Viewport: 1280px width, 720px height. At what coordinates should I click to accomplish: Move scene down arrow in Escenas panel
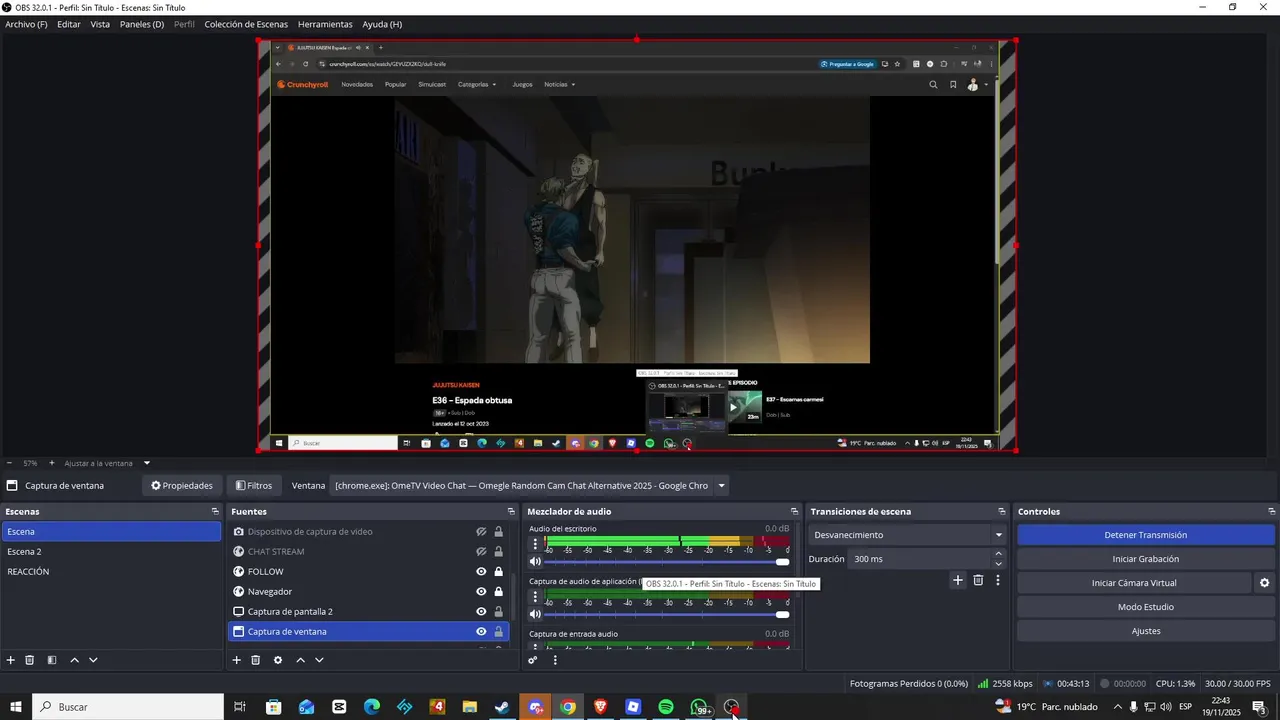tap(93, 660)
